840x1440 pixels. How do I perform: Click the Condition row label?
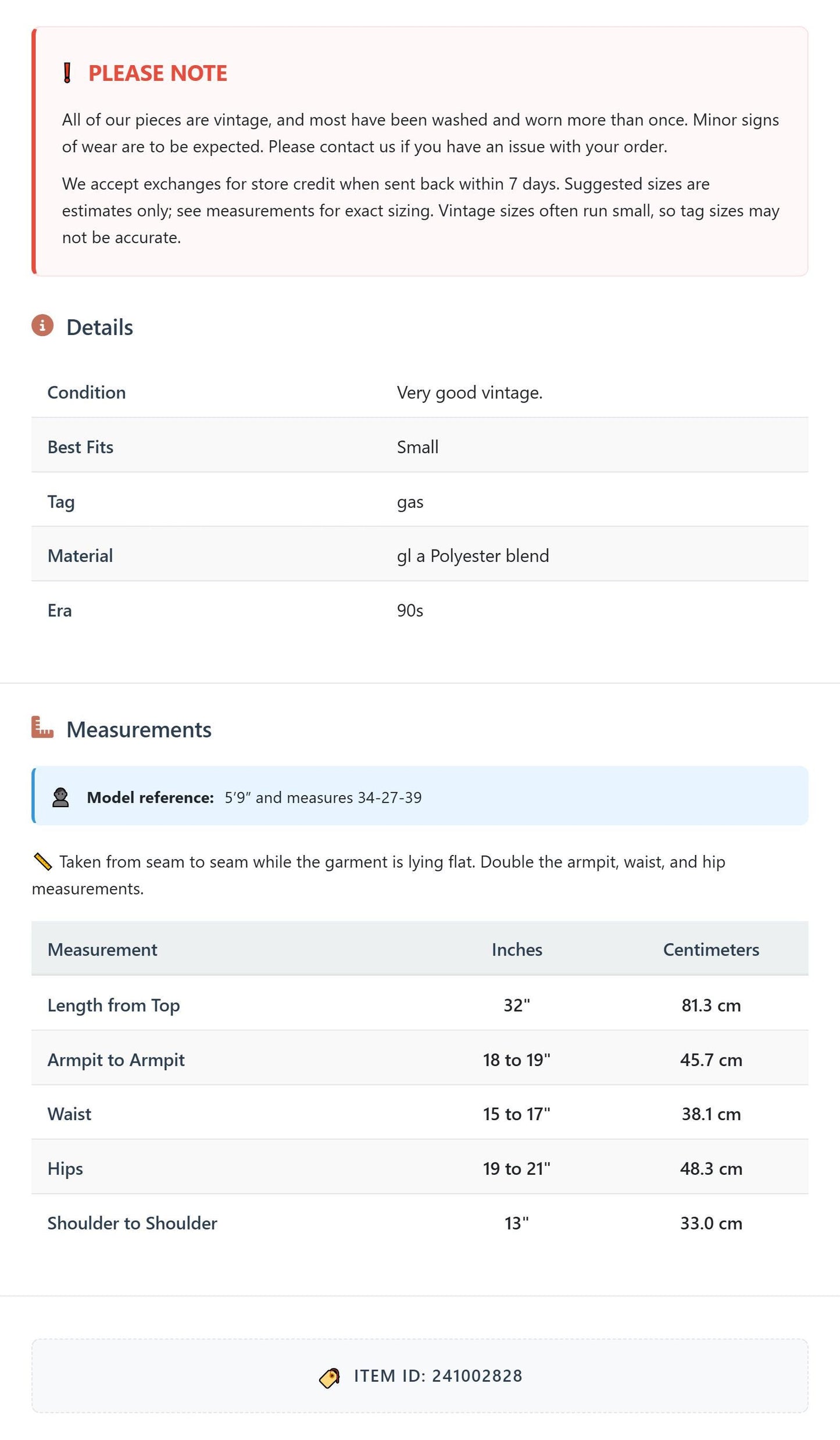[x=87, y=393]
